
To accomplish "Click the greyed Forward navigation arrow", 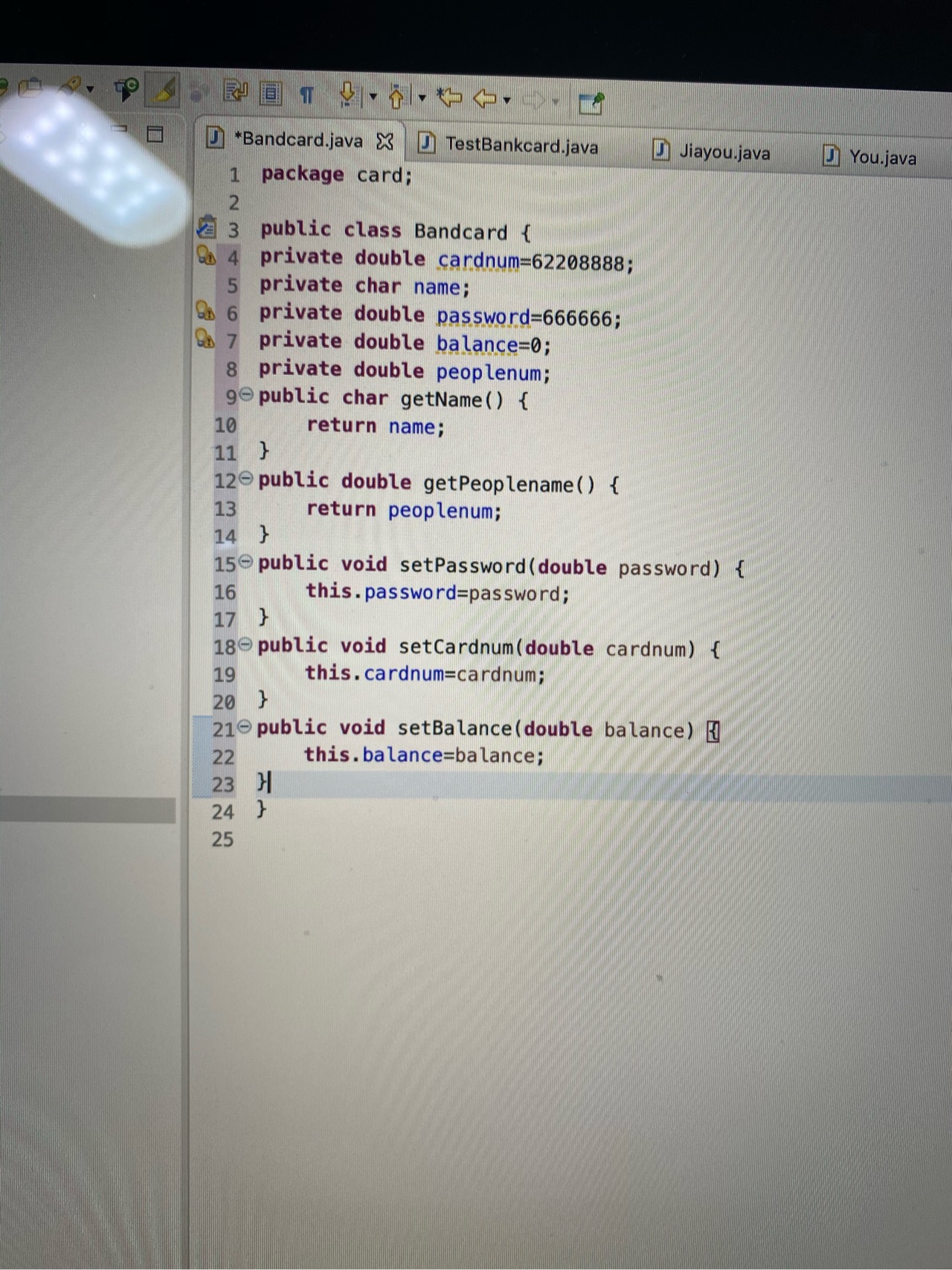I will point(534,100).
